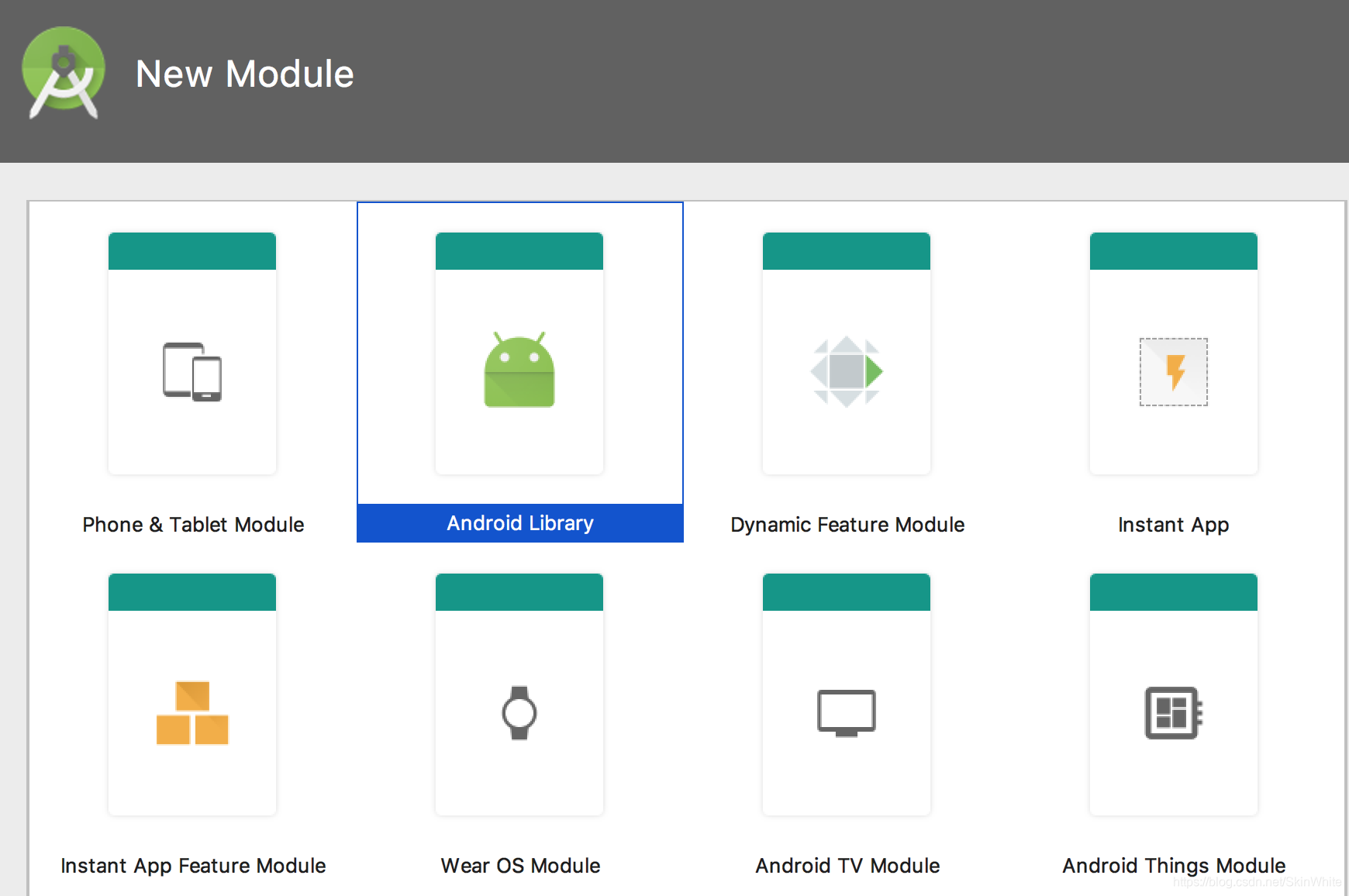Click the highlighted Android Library label
The width and height of the screenshot is (1349, 896).
click(520, 523)
